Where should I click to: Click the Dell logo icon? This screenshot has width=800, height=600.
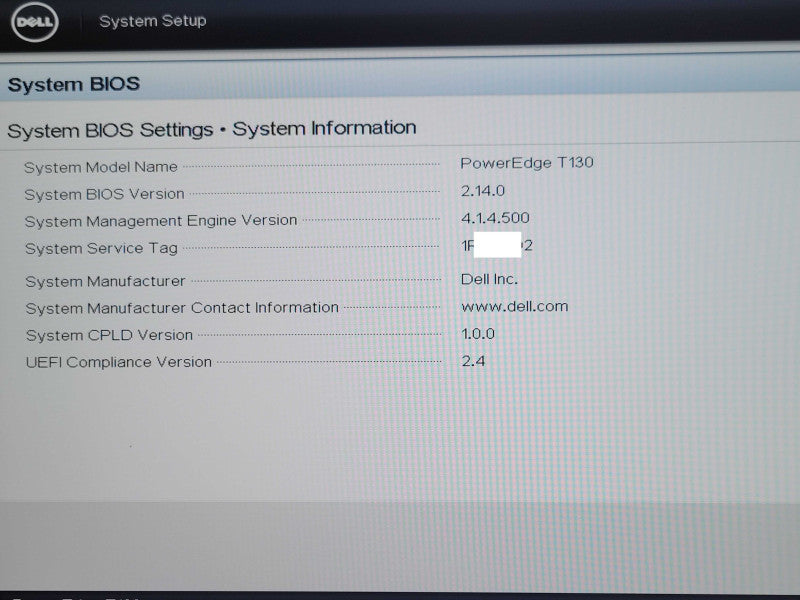pos(35,22)
